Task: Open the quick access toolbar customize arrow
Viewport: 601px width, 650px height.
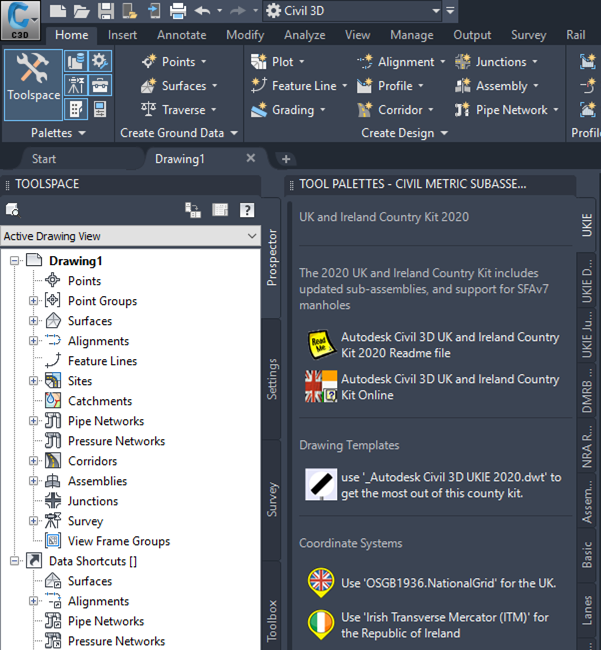Action: tap(451, 11)
